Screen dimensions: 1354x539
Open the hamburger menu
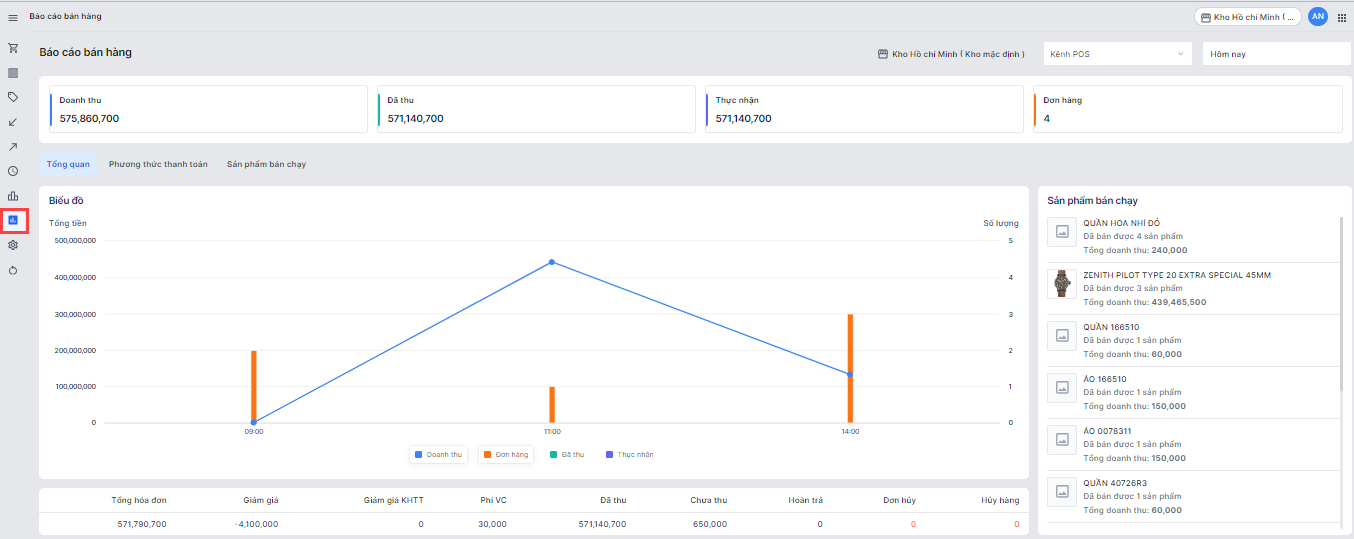pos(13,17)
